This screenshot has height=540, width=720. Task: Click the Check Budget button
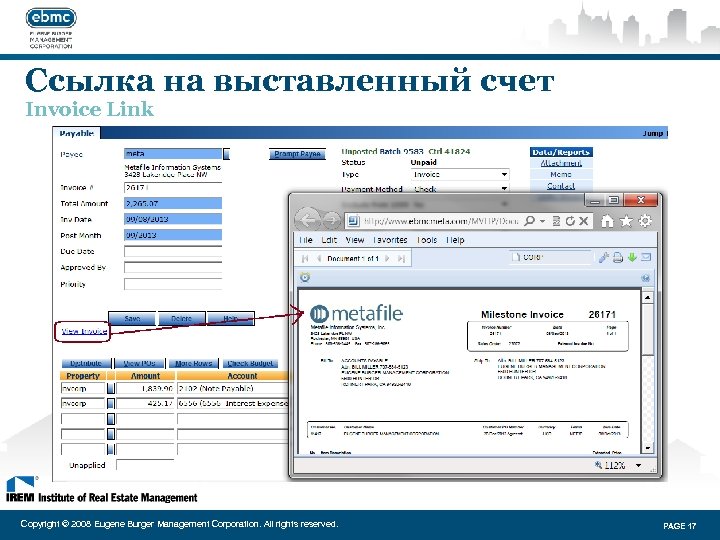click(x=250, y=363)
